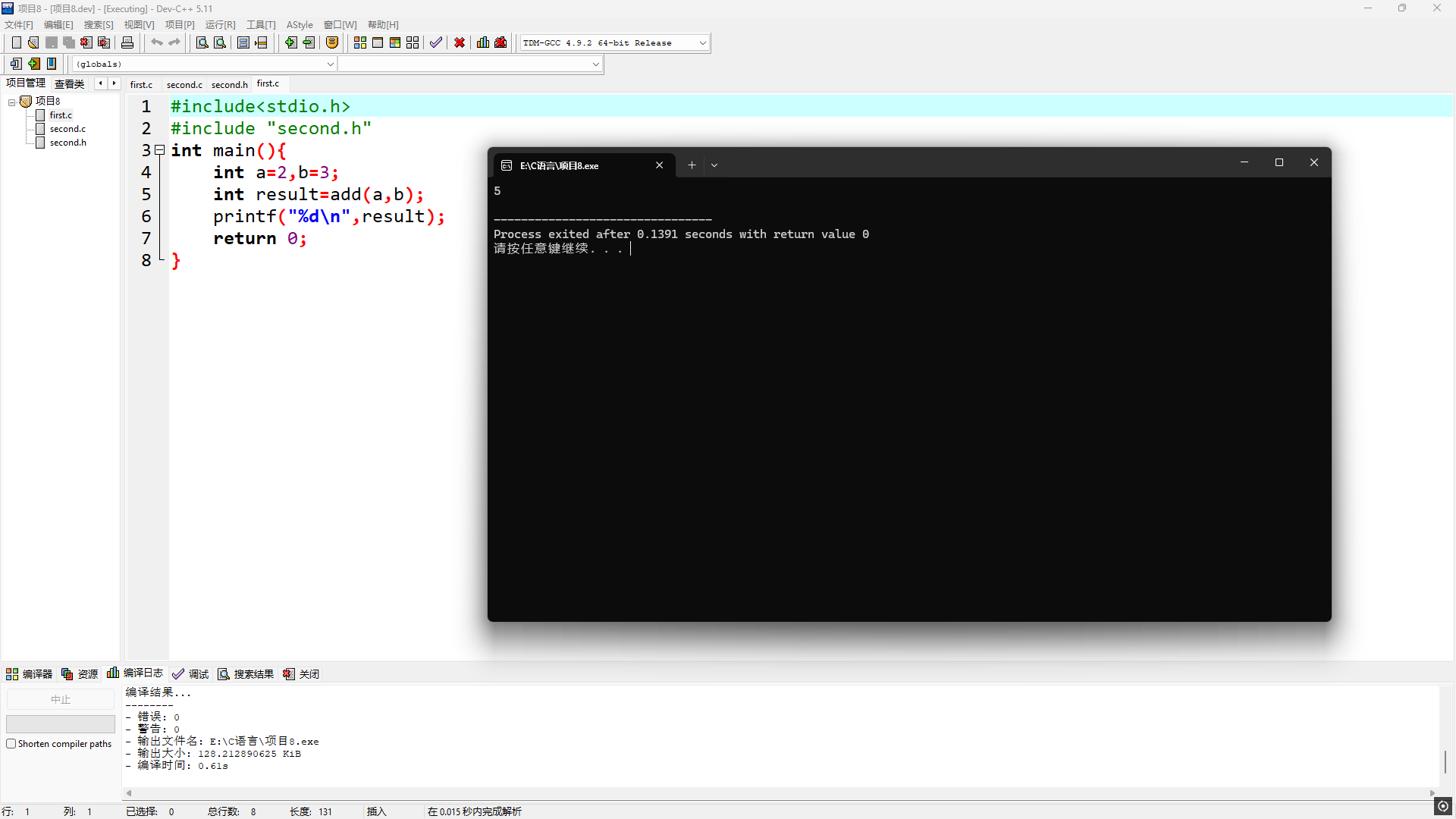Screen dimensions: 1456x819
Task: Open the 运行[R] menu
Action: [220, 25]
